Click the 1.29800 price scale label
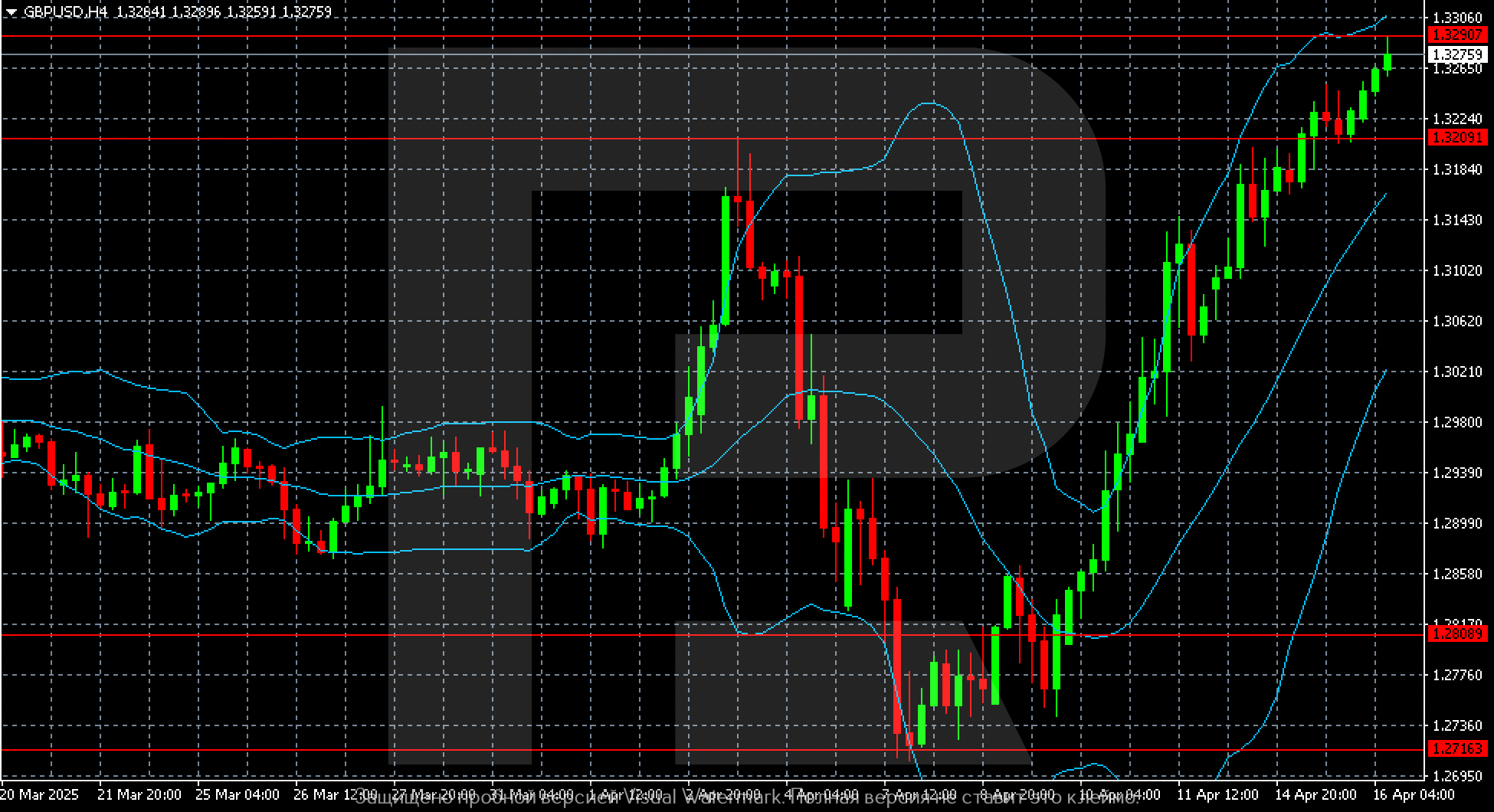 pos(1457,422)
